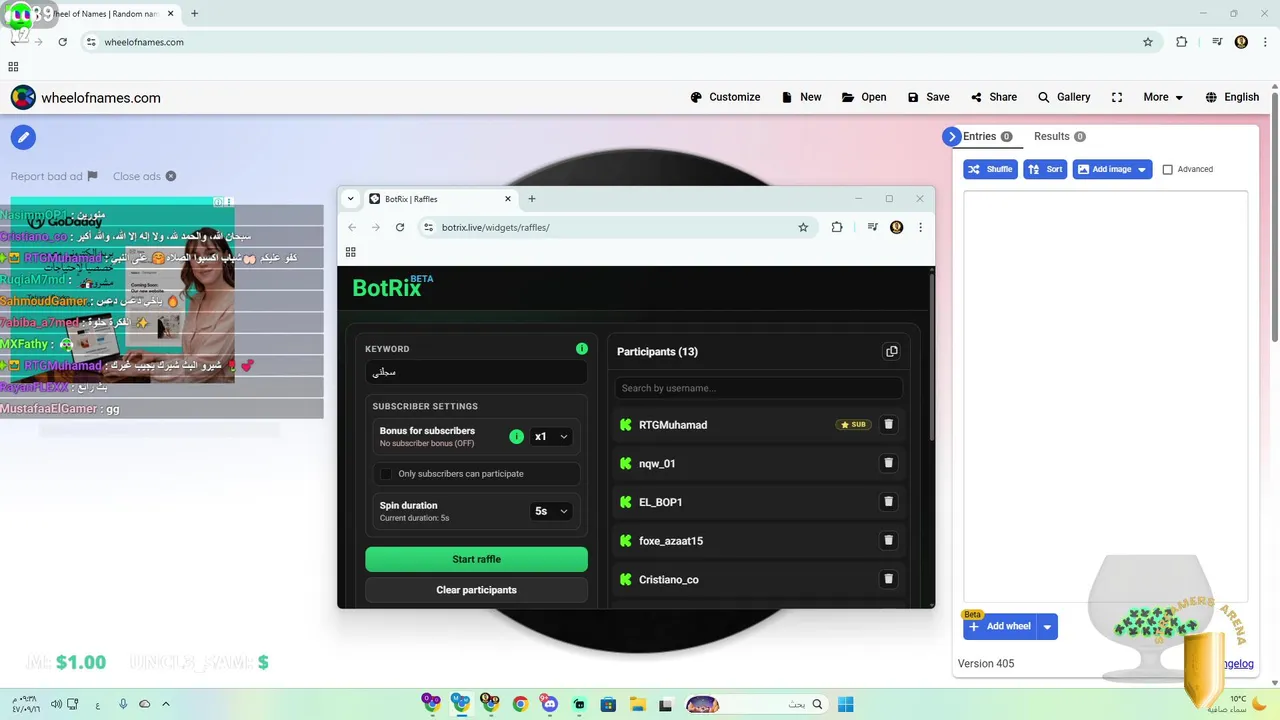Expand the Add image dropdown arrow

[1143, 170]
